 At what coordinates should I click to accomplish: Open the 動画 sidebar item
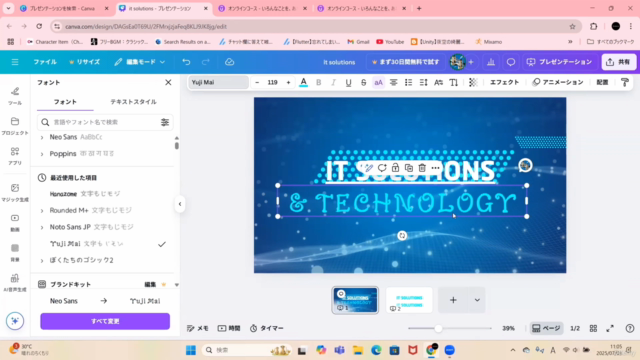(x=15, y=223)
